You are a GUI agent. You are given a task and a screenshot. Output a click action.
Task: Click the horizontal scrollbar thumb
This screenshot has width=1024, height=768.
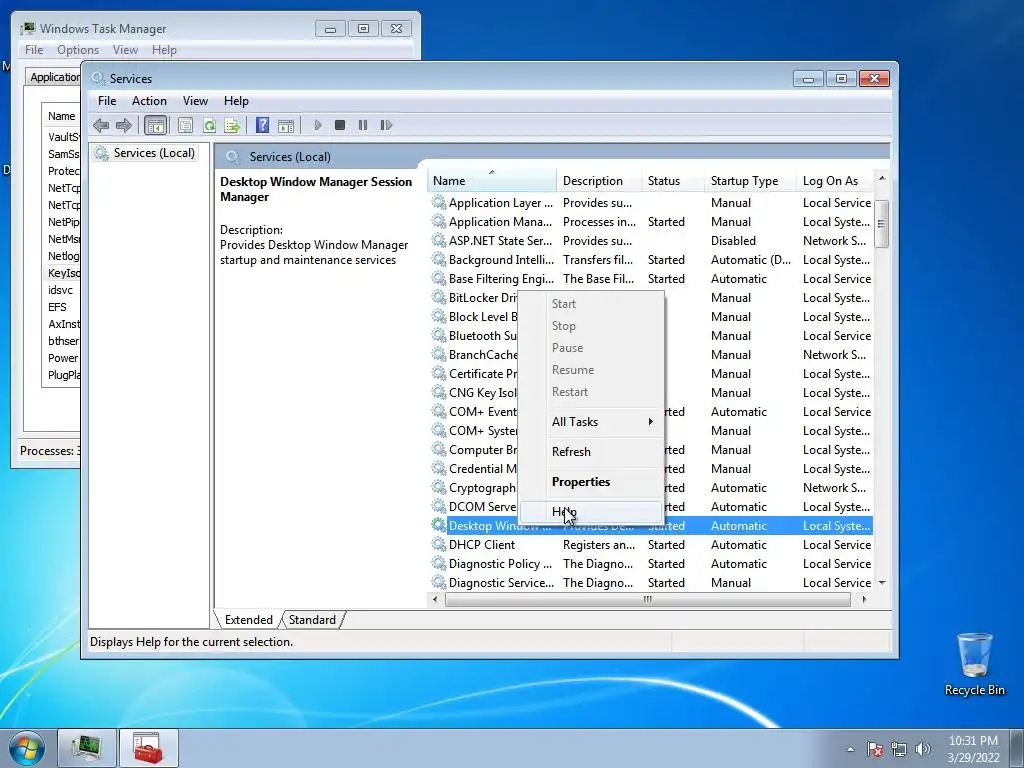647,600
